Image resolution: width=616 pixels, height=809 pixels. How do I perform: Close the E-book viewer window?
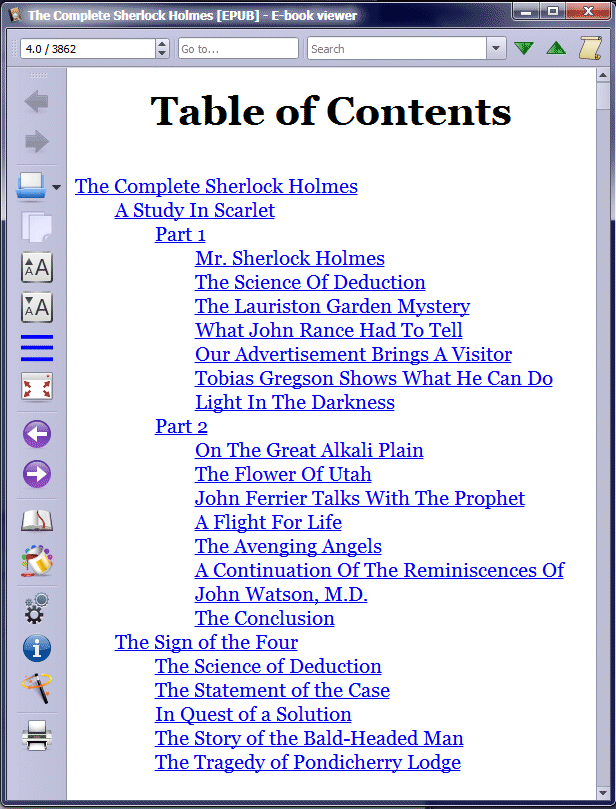(588, 11)
